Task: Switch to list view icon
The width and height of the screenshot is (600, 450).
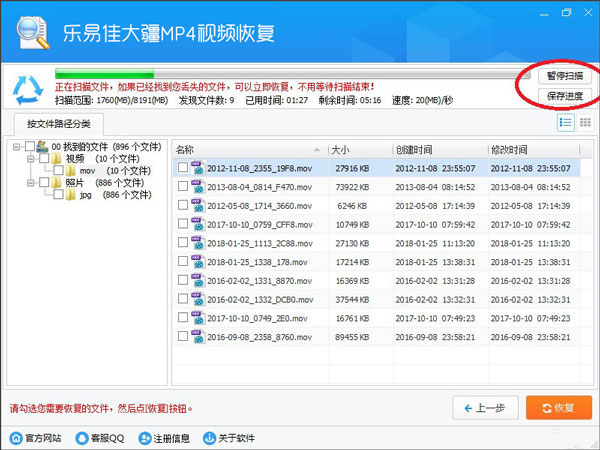Action: [x=565, y=122]
